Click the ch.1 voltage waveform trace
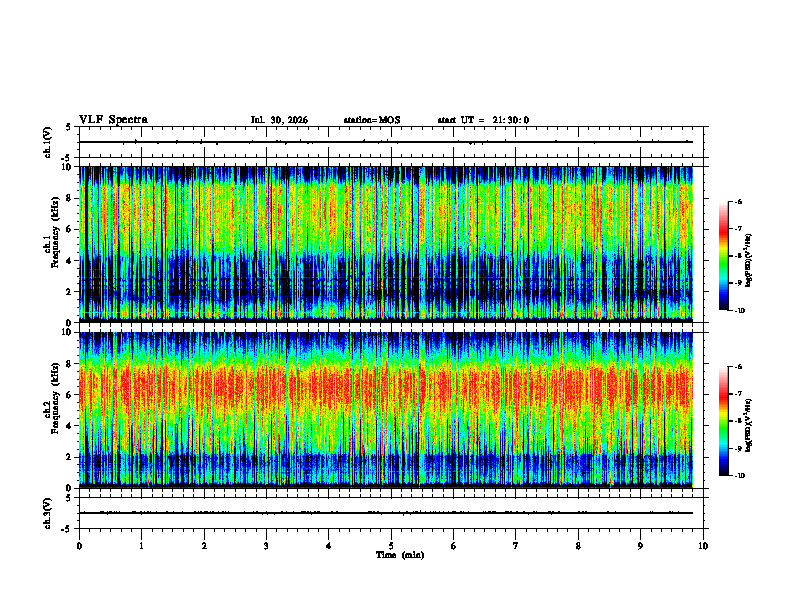 click(386, 142)
